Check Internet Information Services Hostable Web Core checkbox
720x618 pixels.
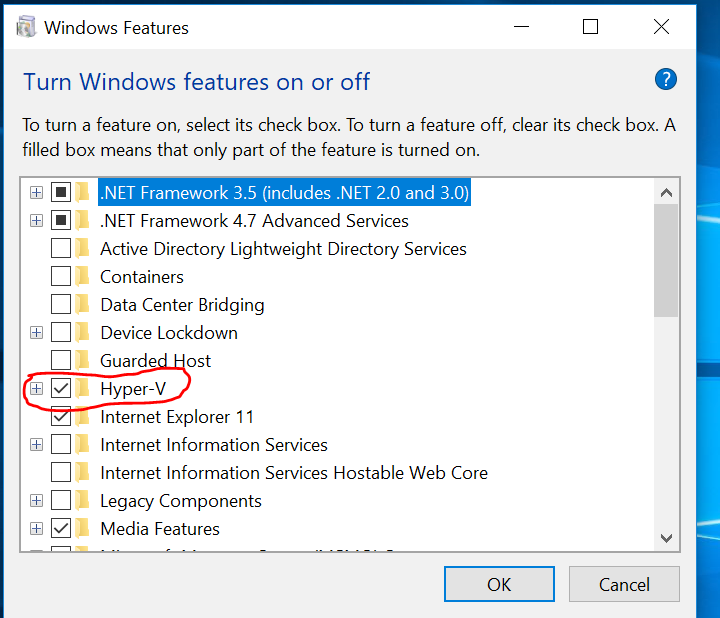click(x=61, y=472)
